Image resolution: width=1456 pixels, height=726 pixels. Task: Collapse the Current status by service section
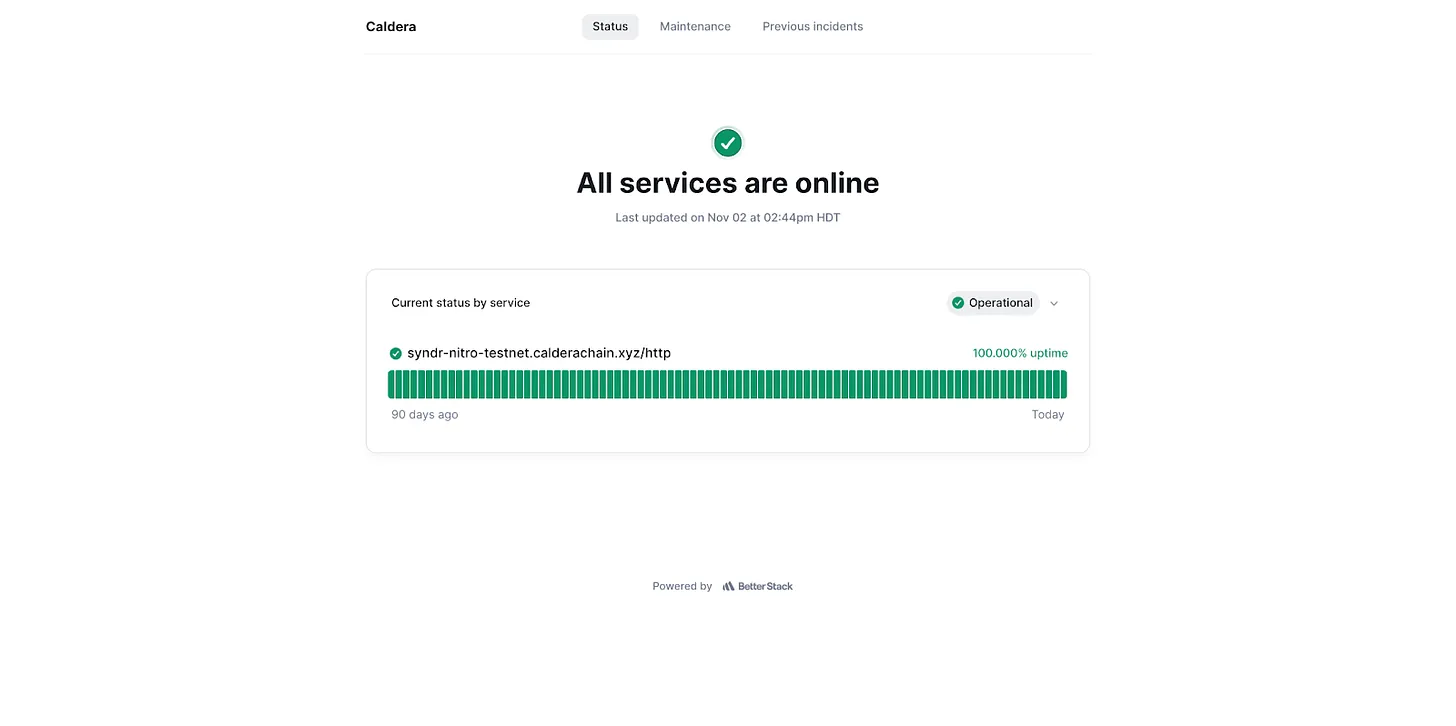1053,303
